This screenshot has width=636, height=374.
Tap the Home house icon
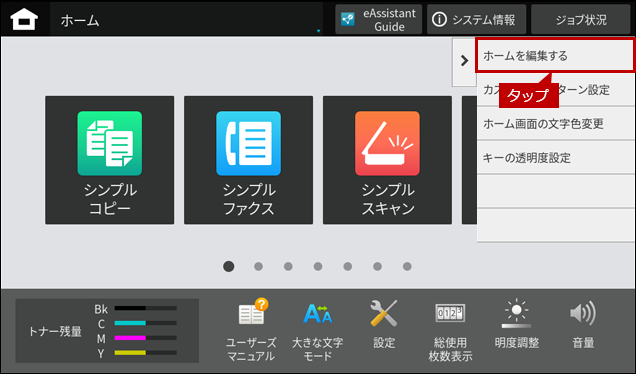24,19
